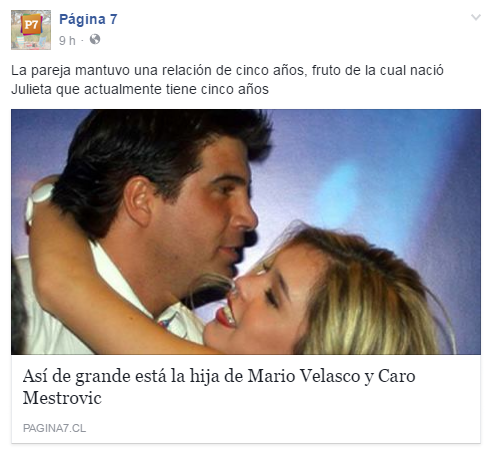This screenshot has height=456, width=493.
Task: Click 'Mario Velasco y Caro' in the headline
Action: coord(331,377)
